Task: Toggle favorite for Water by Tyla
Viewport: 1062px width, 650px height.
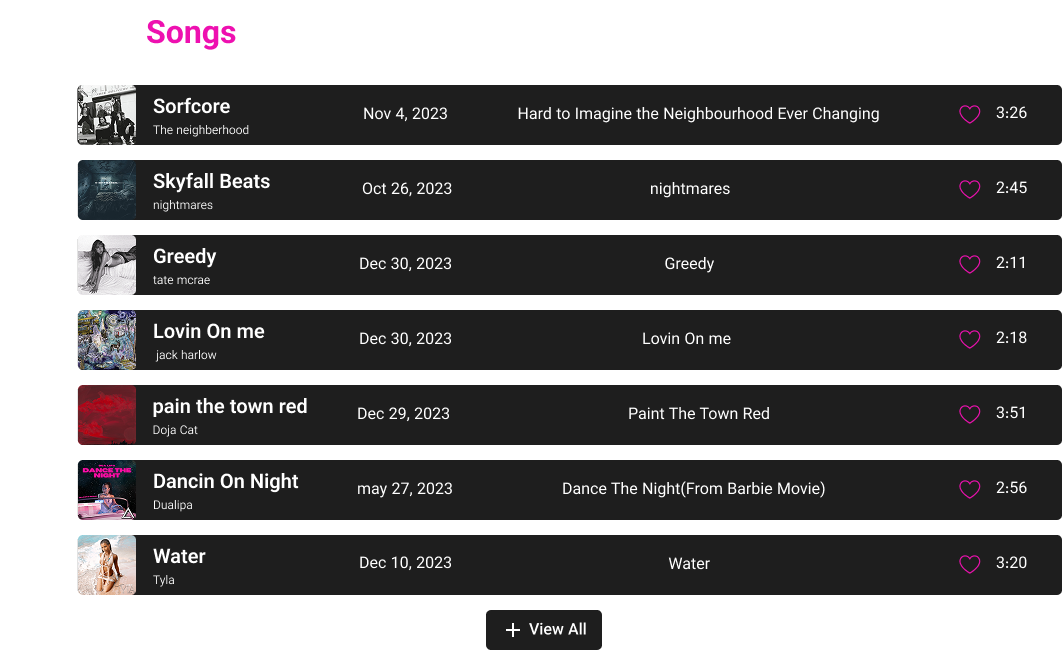Action: click(969, 564)
